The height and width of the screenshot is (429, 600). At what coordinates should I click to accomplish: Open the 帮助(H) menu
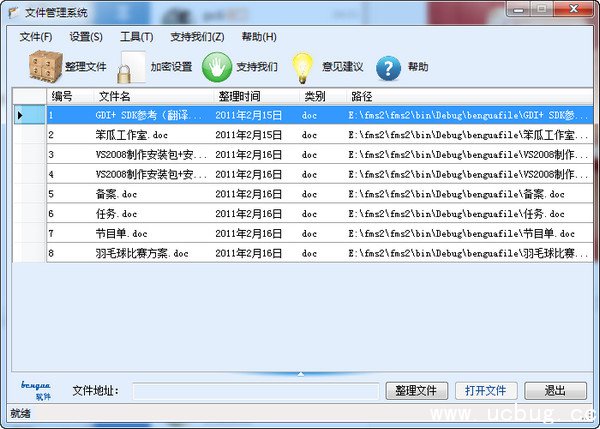coord(259,37)
